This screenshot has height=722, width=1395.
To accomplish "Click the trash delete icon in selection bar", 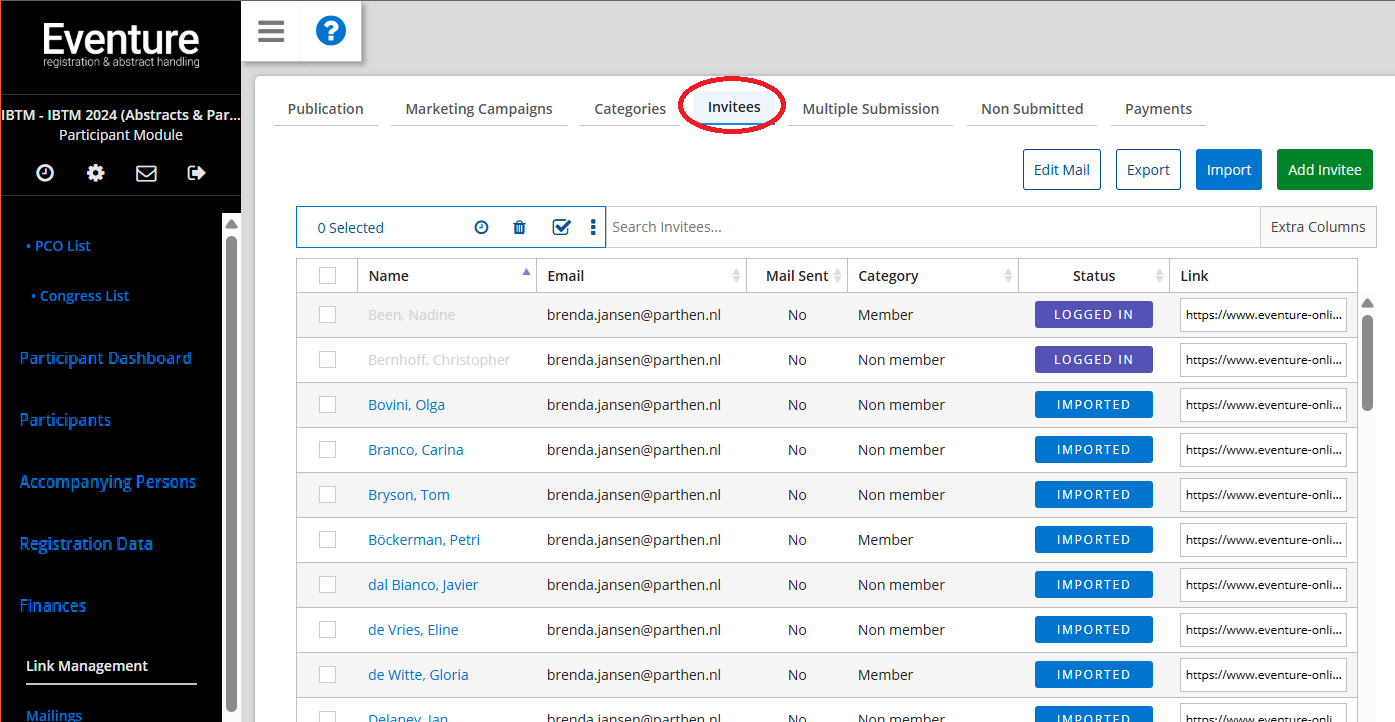I will pos(519,228).
